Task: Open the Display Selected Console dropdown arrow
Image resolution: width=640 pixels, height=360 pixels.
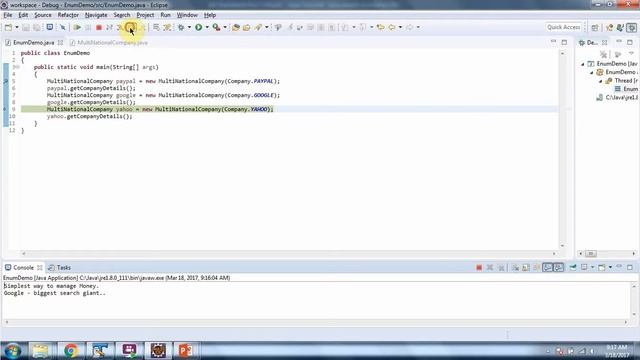Action: 592,267
